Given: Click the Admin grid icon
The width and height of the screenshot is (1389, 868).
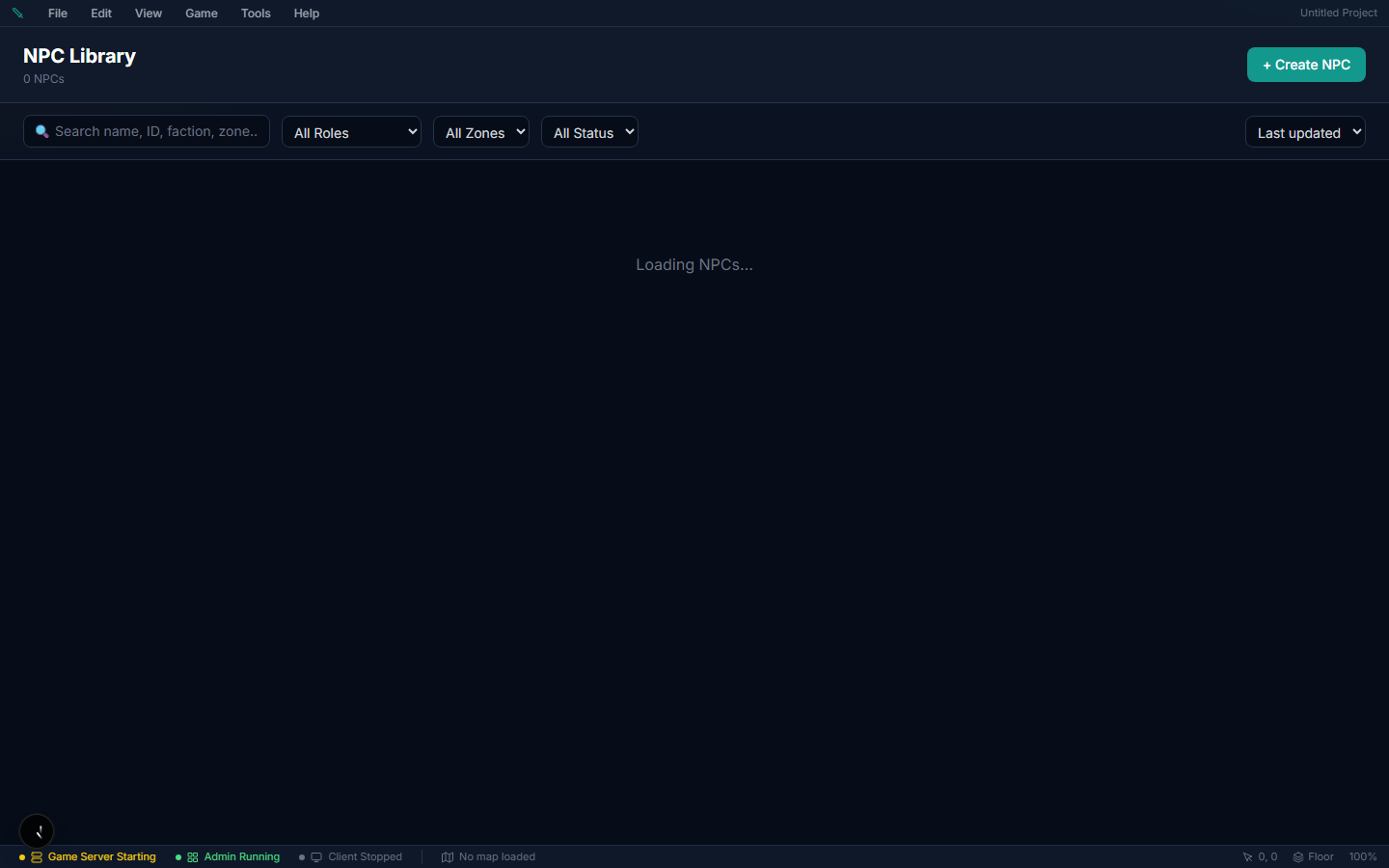Looking at the screenshot, I should 193,856.
